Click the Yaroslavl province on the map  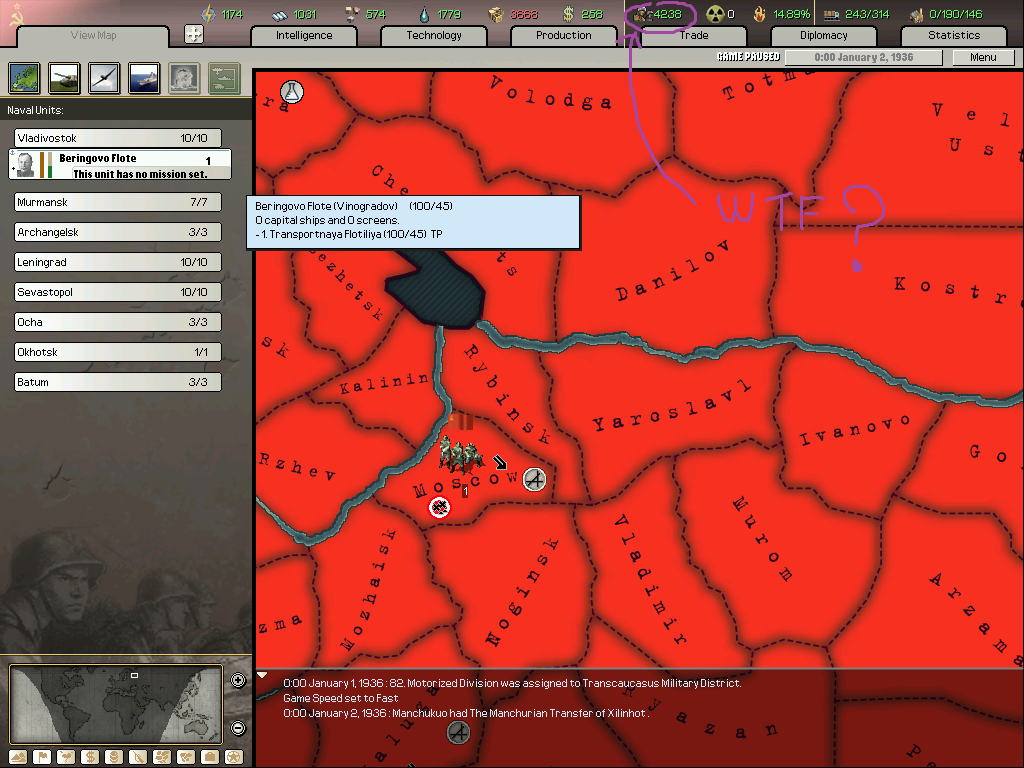click(x=671, y=408)
